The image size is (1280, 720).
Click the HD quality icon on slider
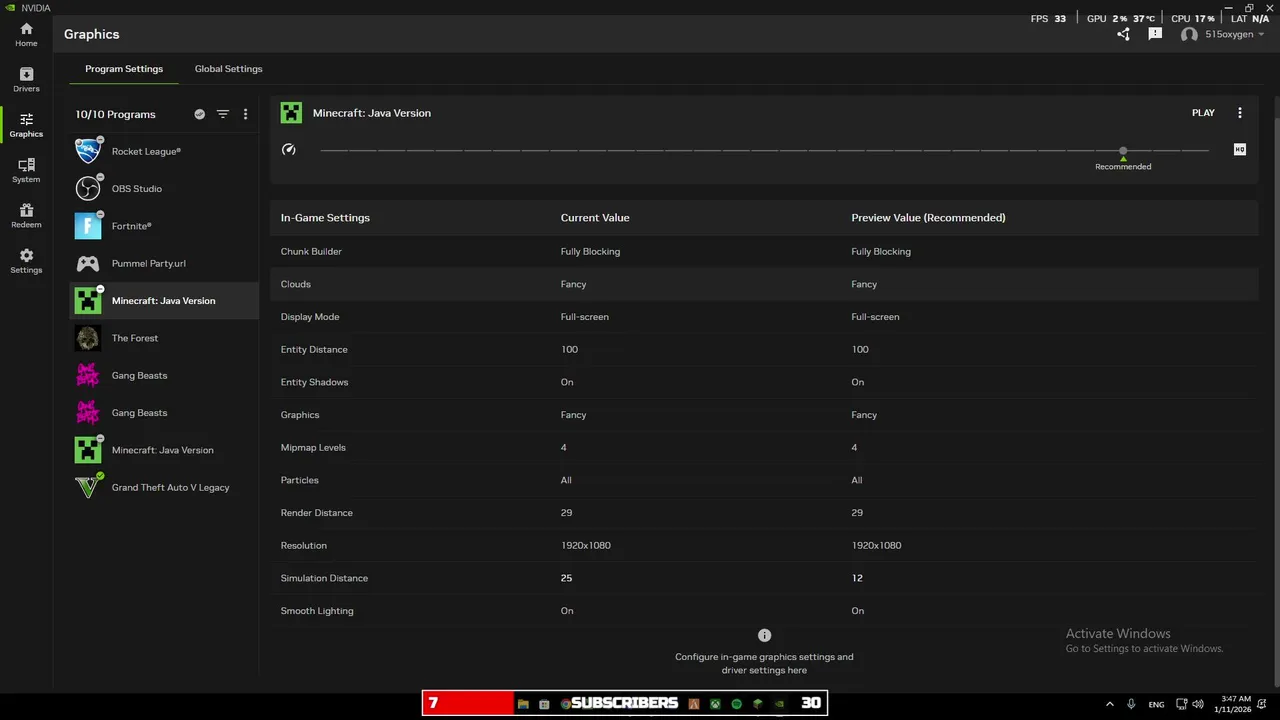tap(1240, 149)
